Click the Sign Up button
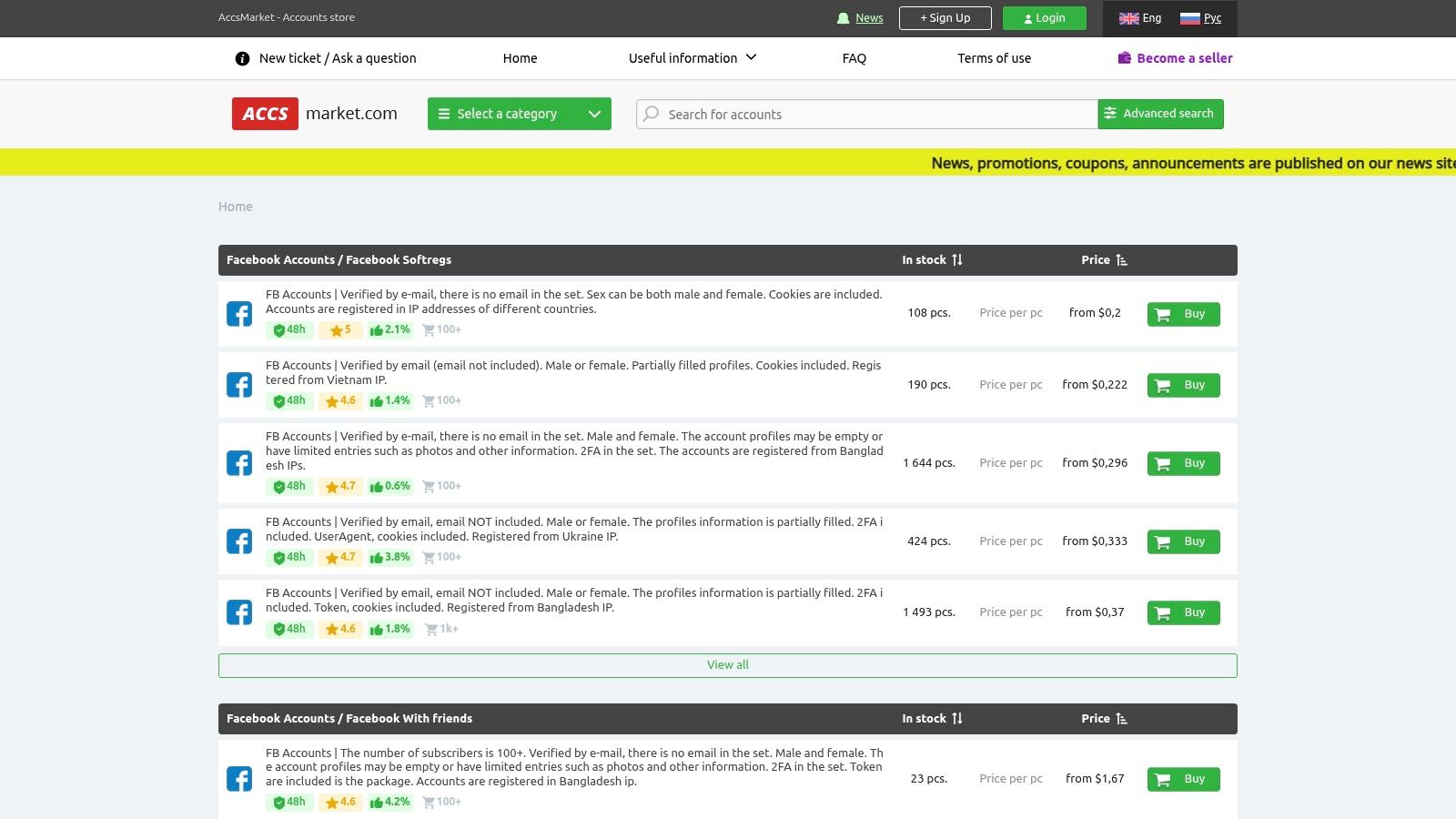The width and height of the screenshot is (1456, 819). point(945,18)
